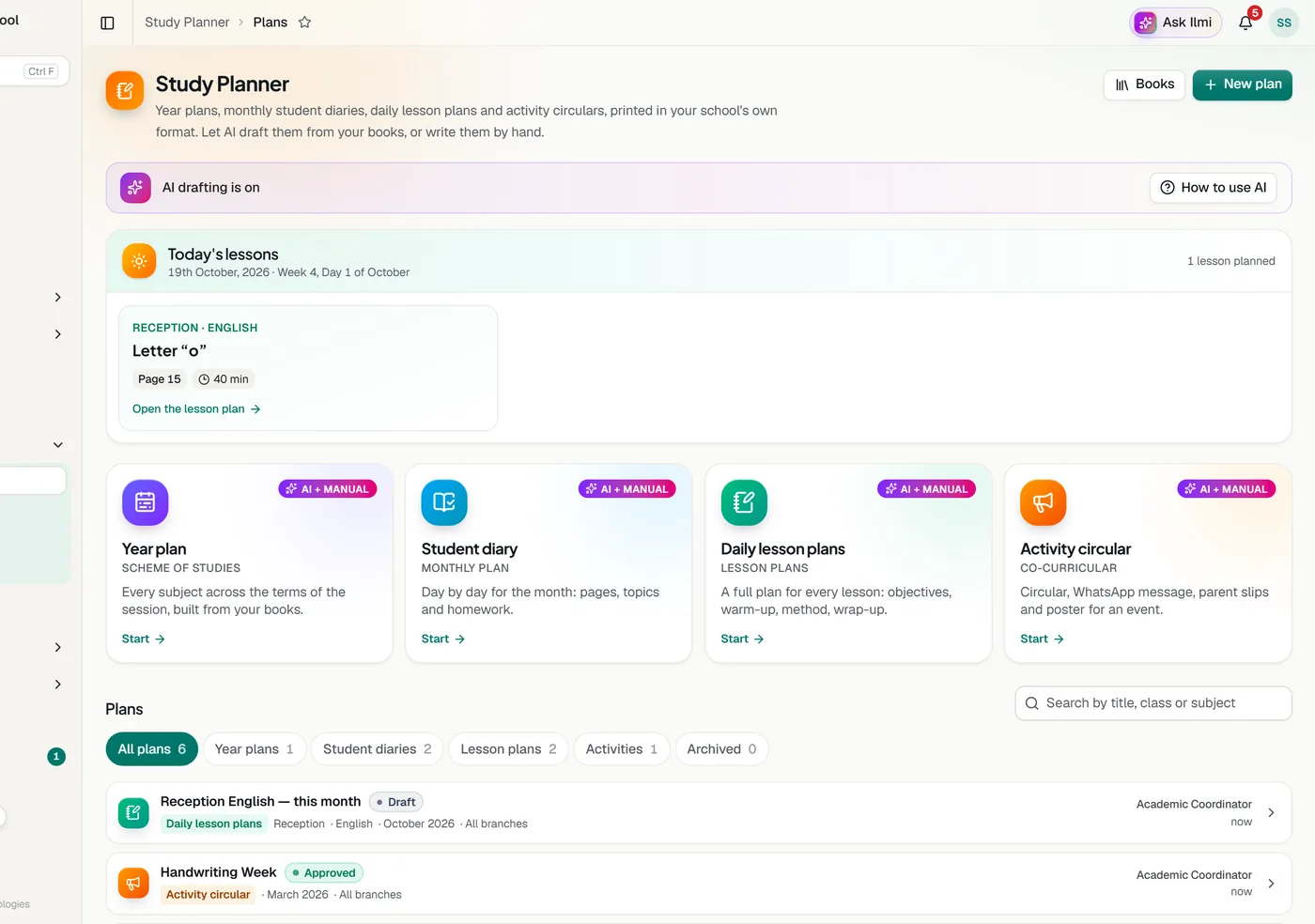
Task: Open Handwriting Week row chevron
Action: pyautogui.click(x=1271, y=884)
